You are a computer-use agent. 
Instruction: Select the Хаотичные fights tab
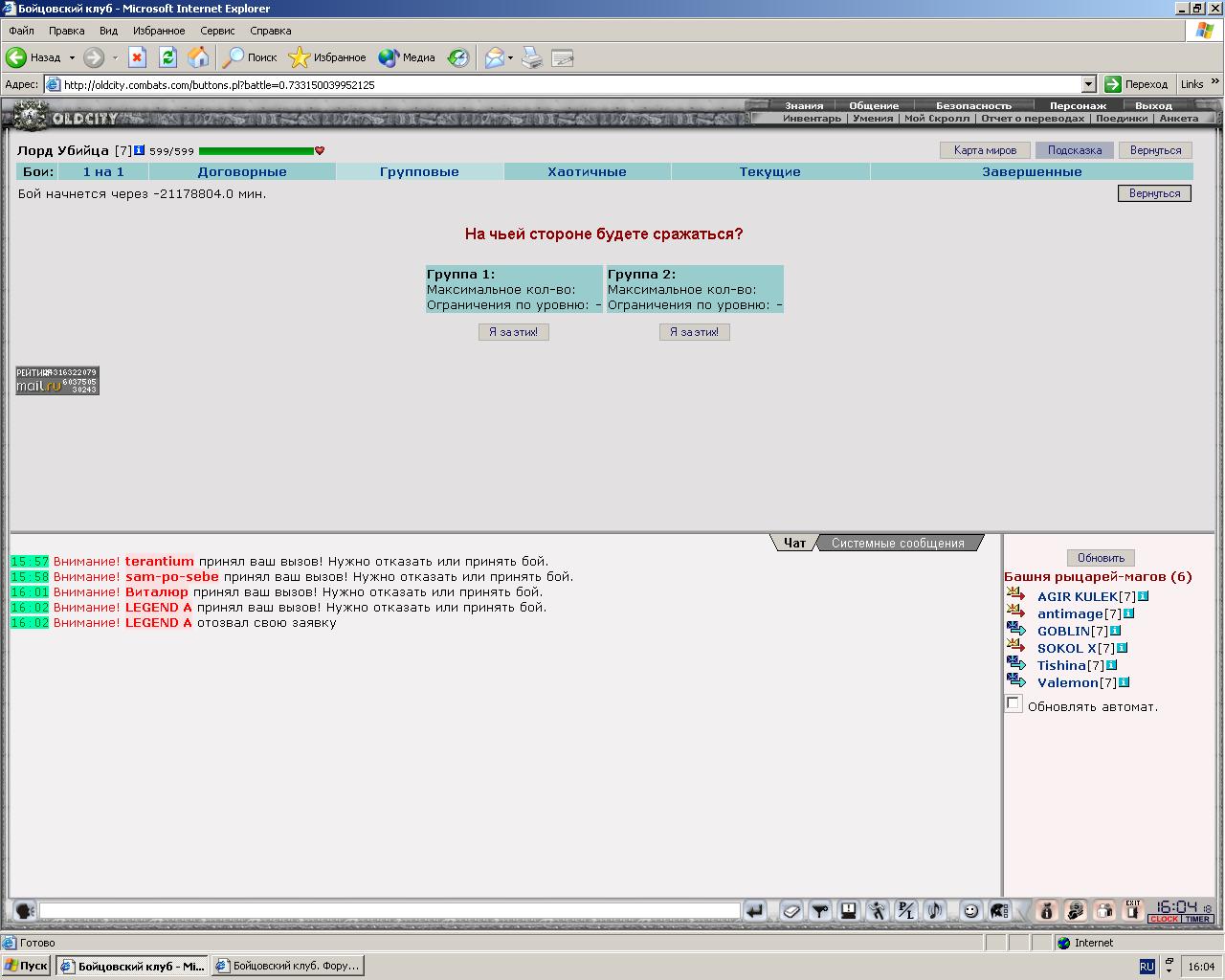tap(587, 172)
